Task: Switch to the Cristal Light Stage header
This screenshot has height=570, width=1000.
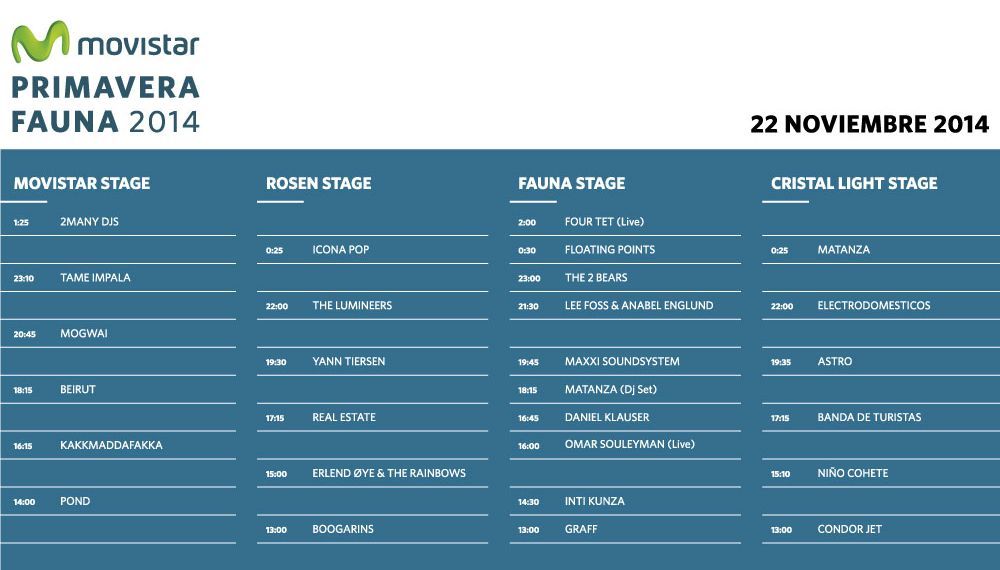Action: pos(854,183)
